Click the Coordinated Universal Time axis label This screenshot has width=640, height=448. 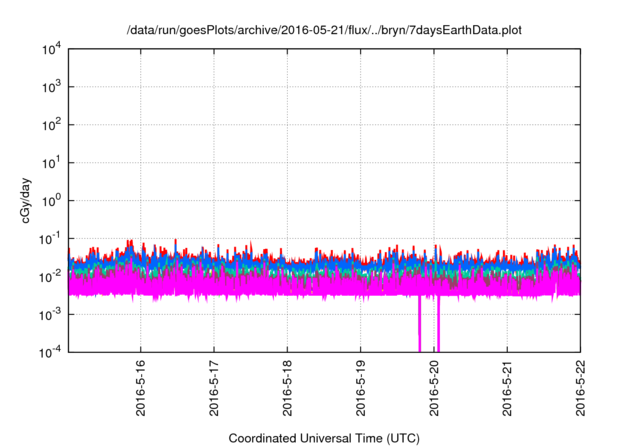point(324,438)
